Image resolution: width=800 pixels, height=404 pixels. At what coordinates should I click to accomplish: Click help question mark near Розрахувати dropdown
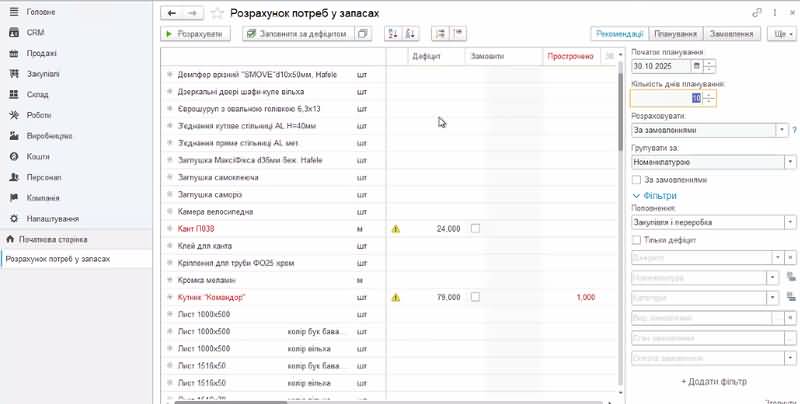(x=794, y=130)
